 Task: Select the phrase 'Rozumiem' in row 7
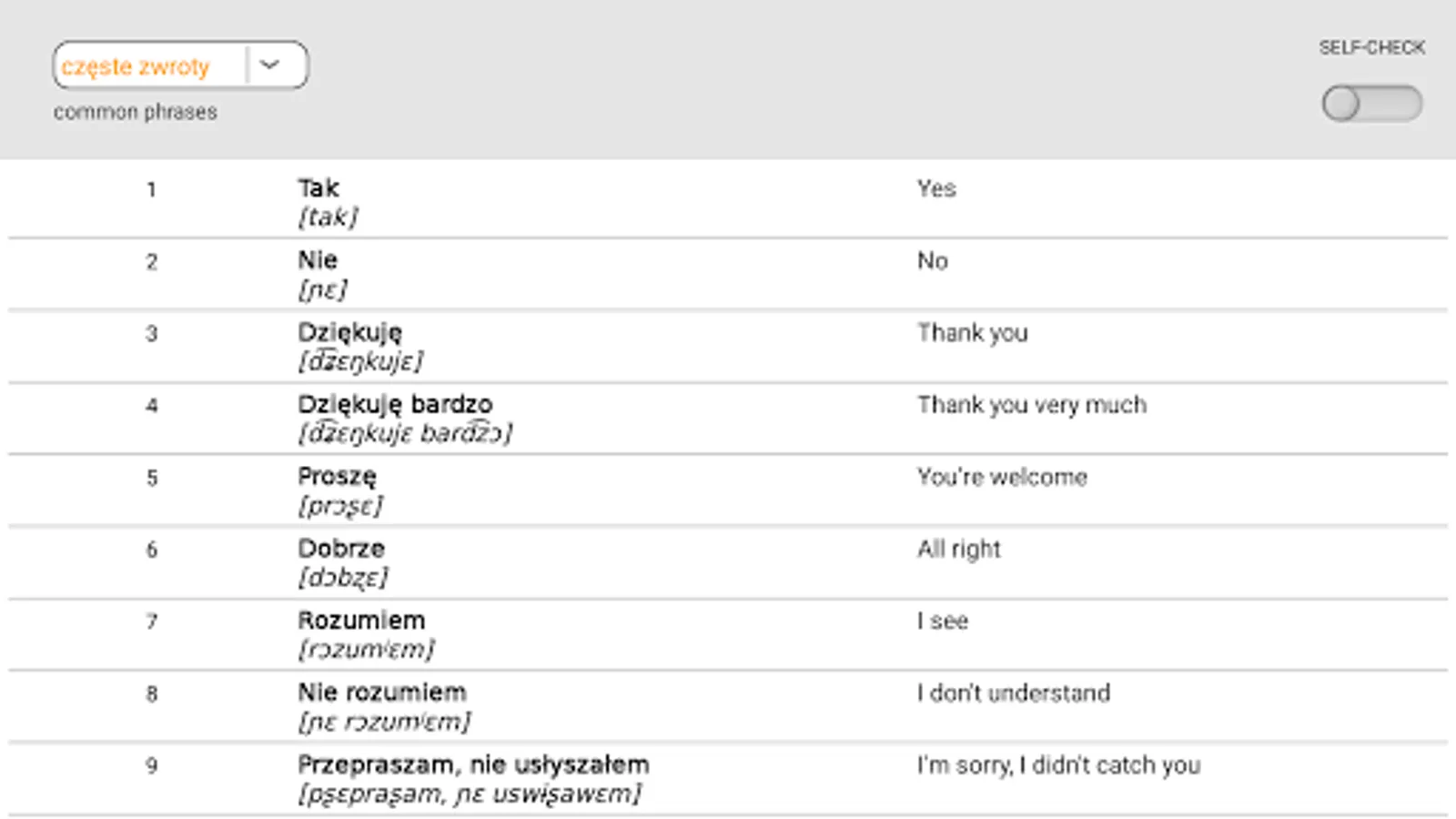pos(361,621)
